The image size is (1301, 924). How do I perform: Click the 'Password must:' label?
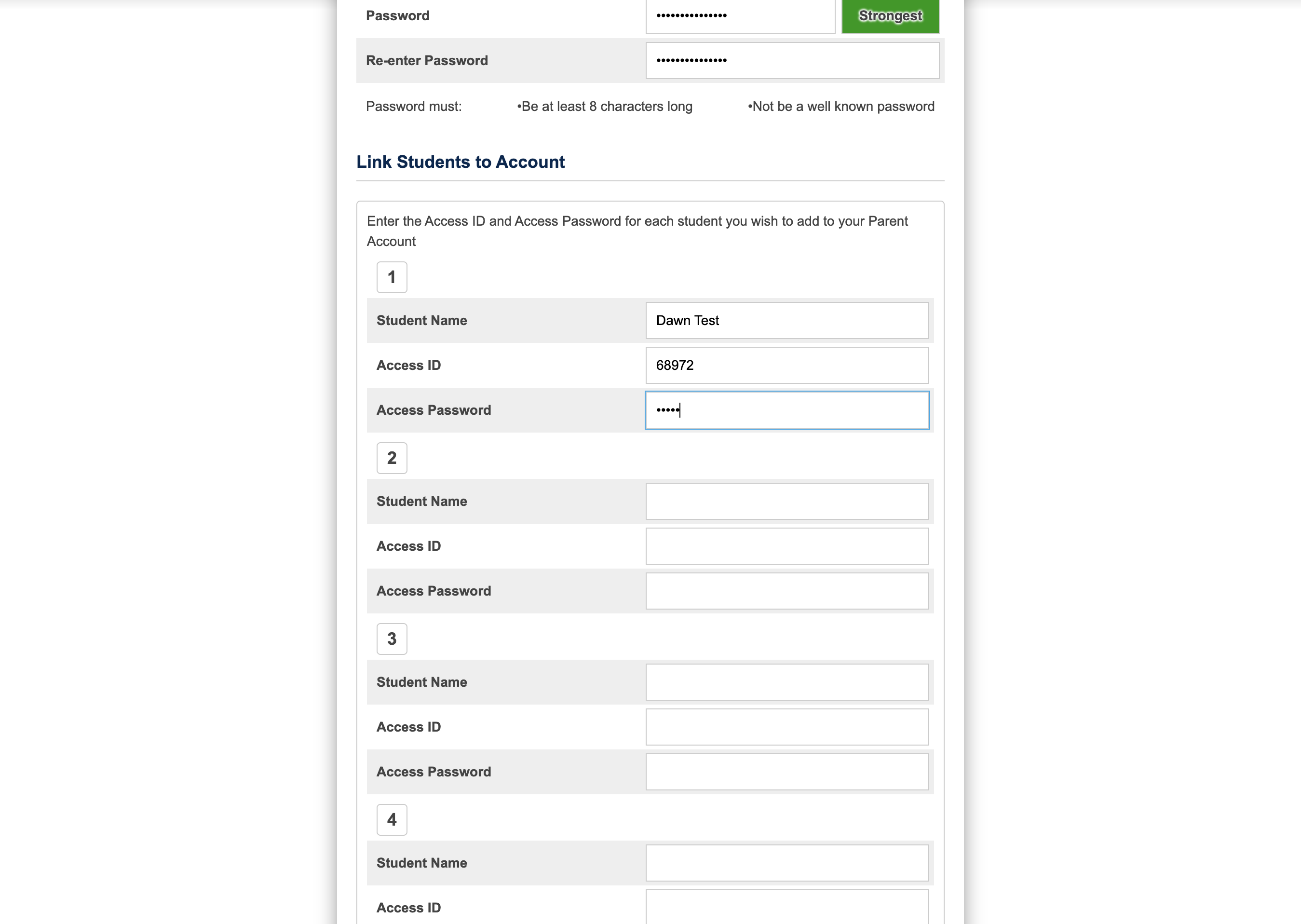pos(414,107)
